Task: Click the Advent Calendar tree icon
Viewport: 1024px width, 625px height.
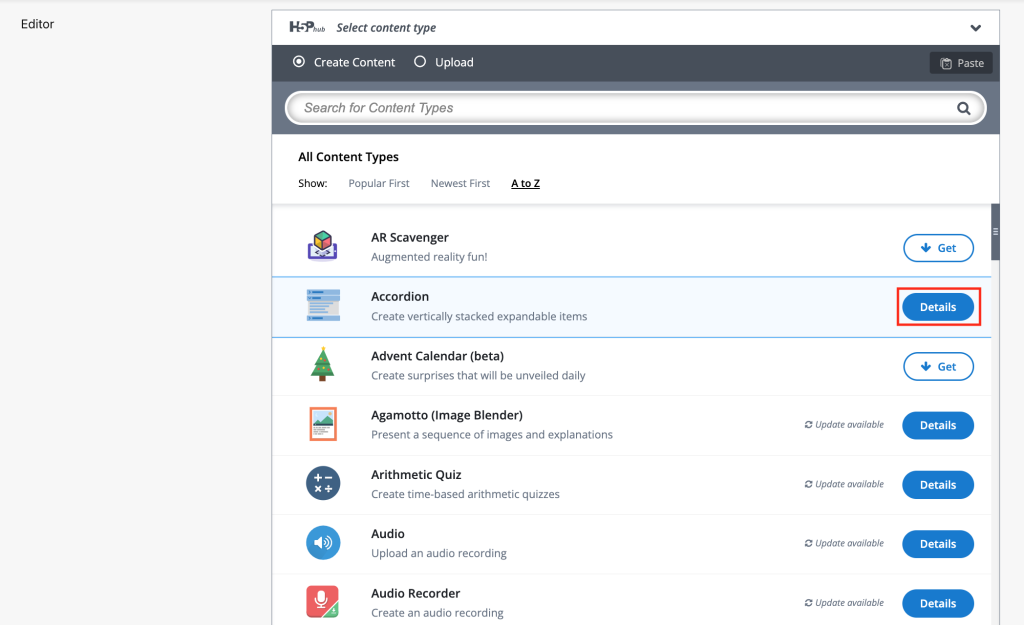Action: [323, 364]
